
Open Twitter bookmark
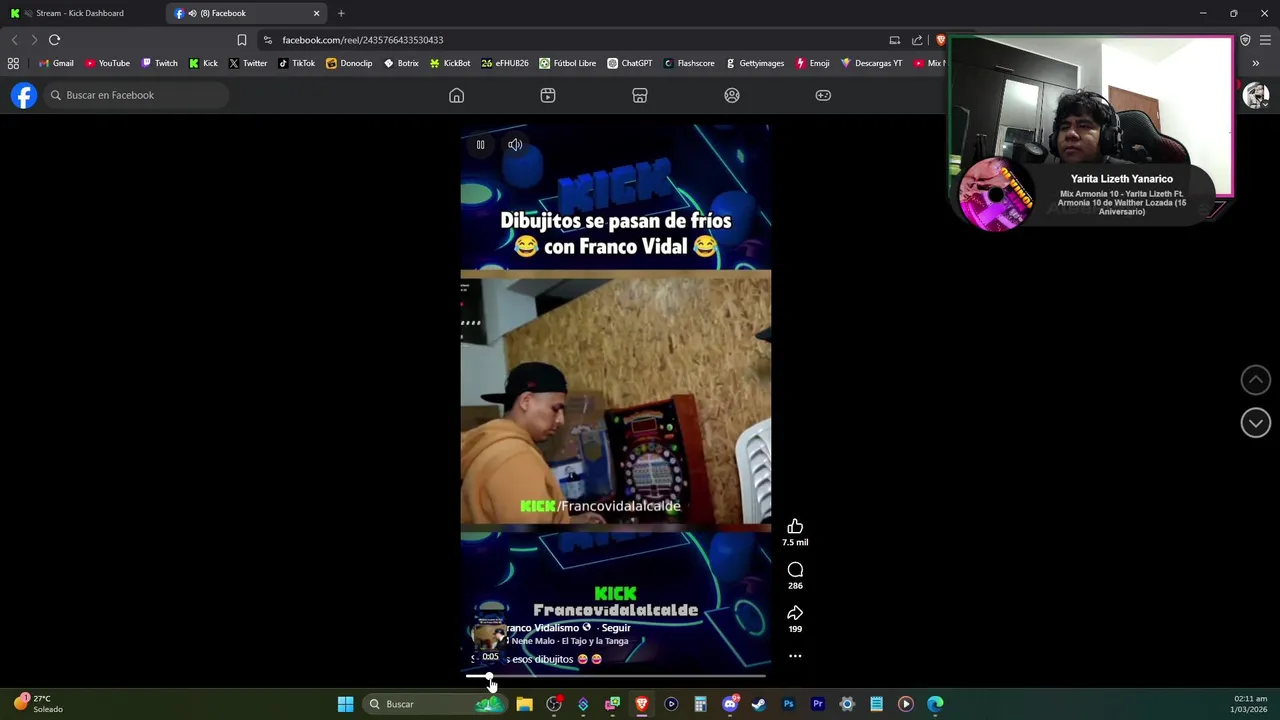(248, 63)
